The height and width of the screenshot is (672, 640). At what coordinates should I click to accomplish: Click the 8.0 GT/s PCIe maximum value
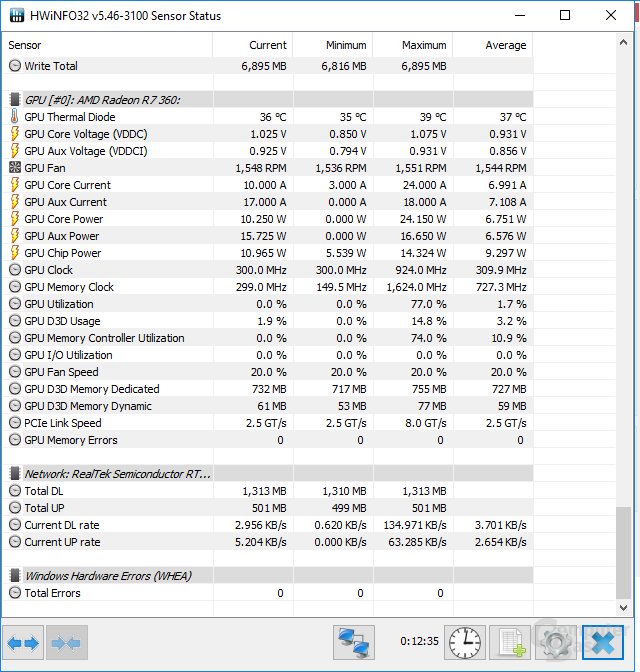[x=426, y=423]
